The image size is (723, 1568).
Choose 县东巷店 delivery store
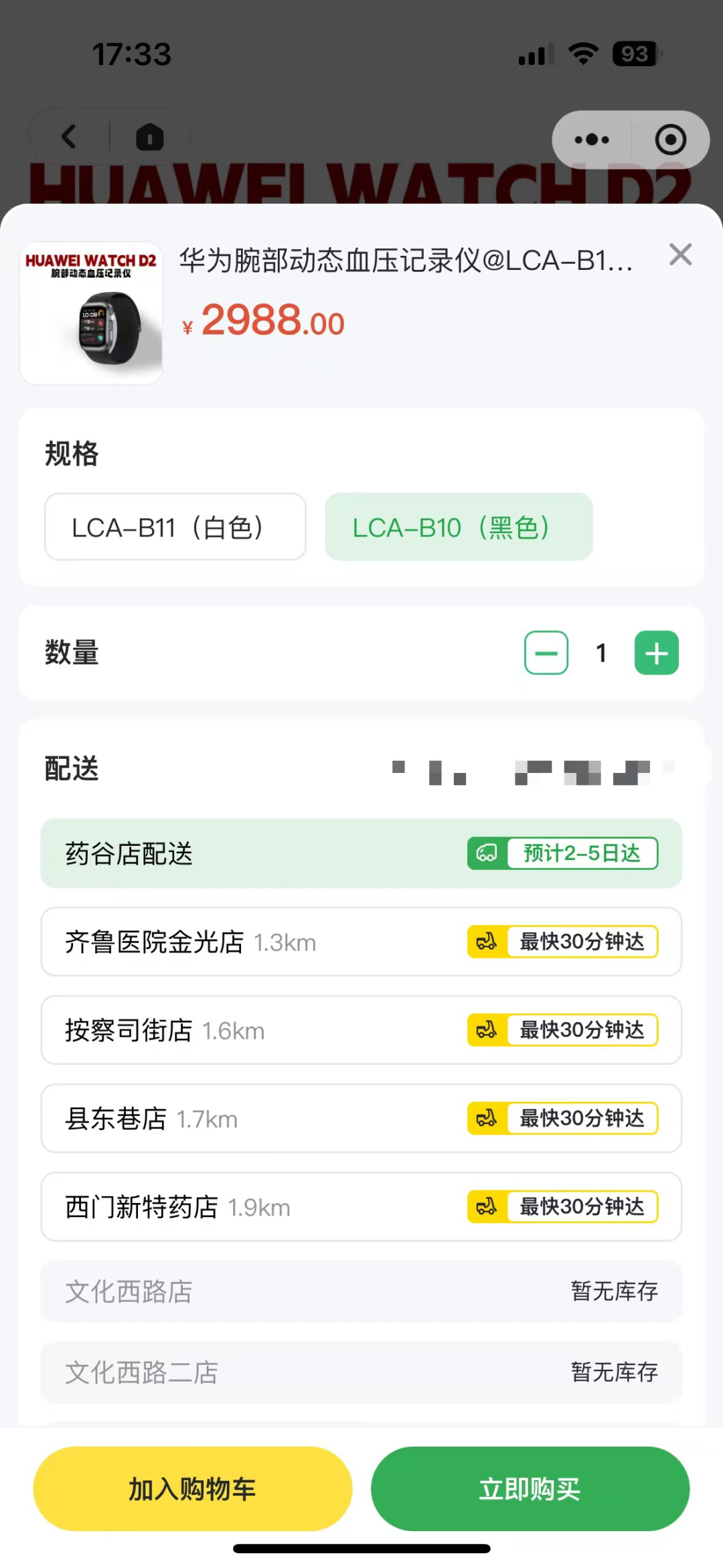(x=361, y=1119)
